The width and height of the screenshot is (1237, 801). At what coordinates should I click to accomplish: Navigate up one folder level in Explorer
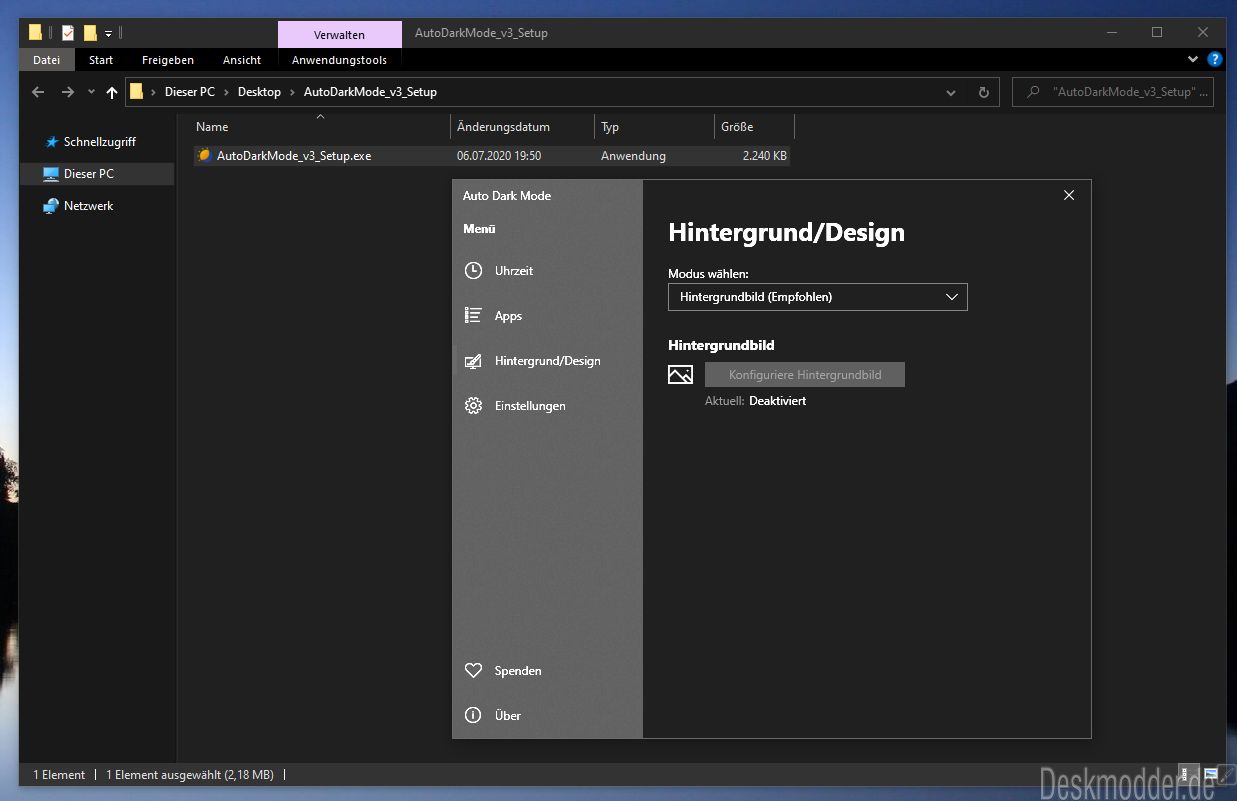pyautogui.click(x=112, y=92)
